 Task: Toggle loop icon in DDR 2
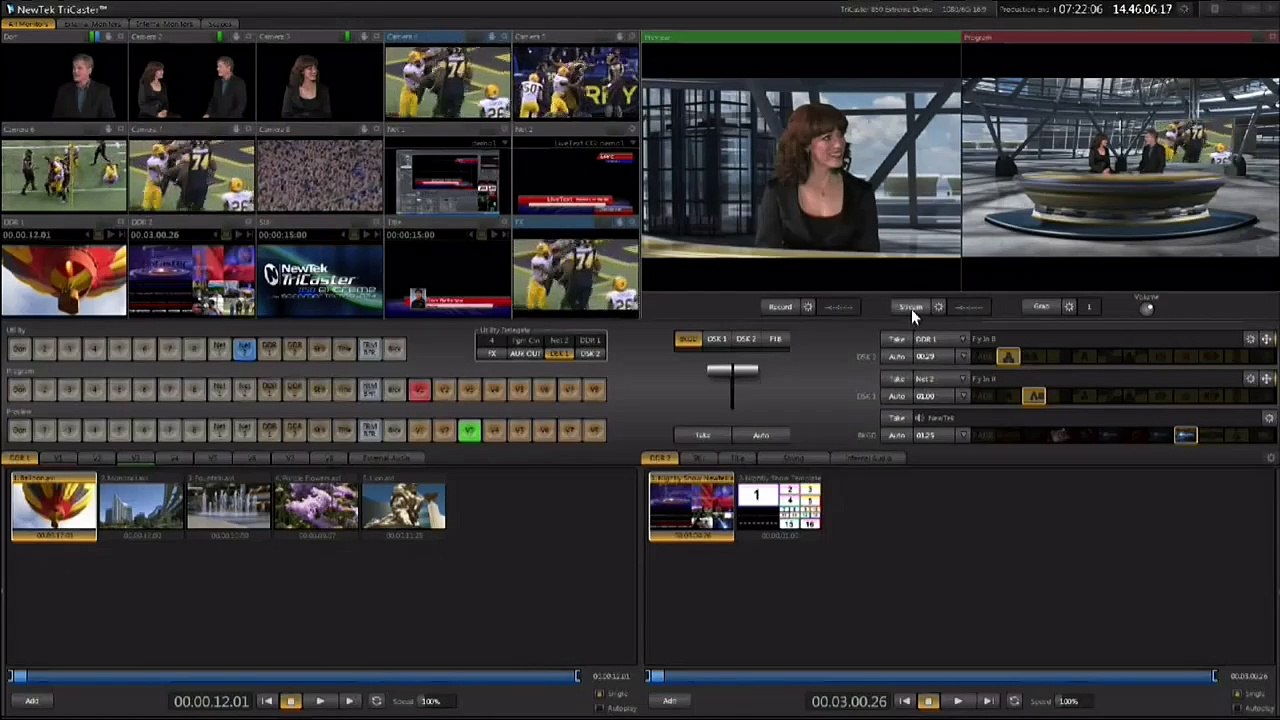point(1014,702)
